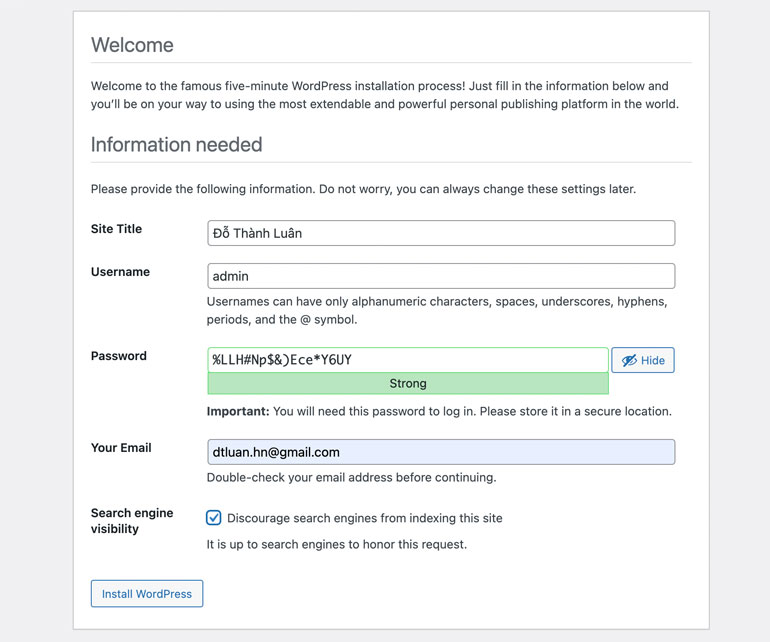Click 'Usernames can have only alphanumeric characters' hint
The image size is (770, 642).
(437, 310)
